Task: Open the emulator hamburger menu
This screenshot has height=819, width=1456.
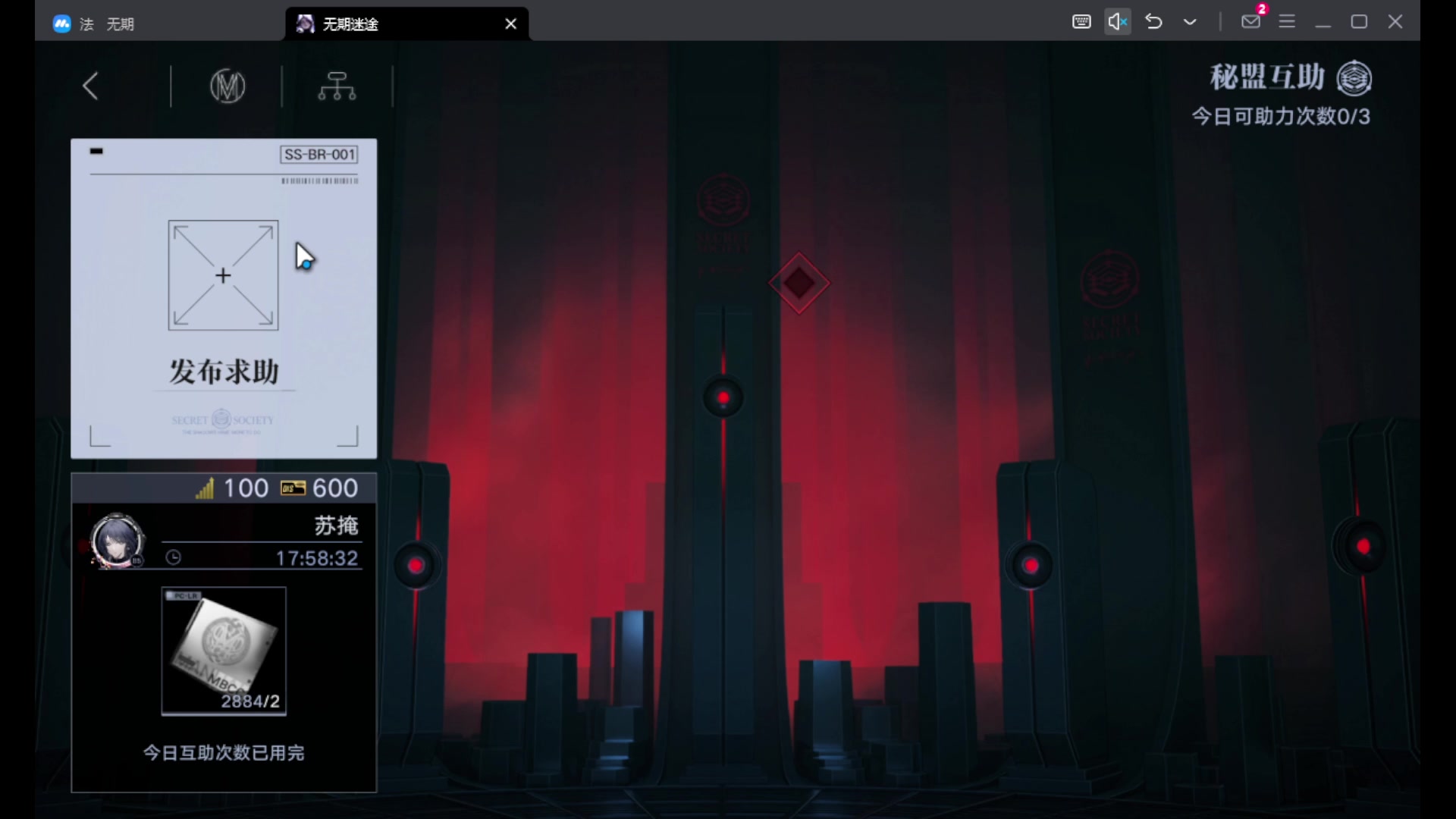Action: point(1287,21)
